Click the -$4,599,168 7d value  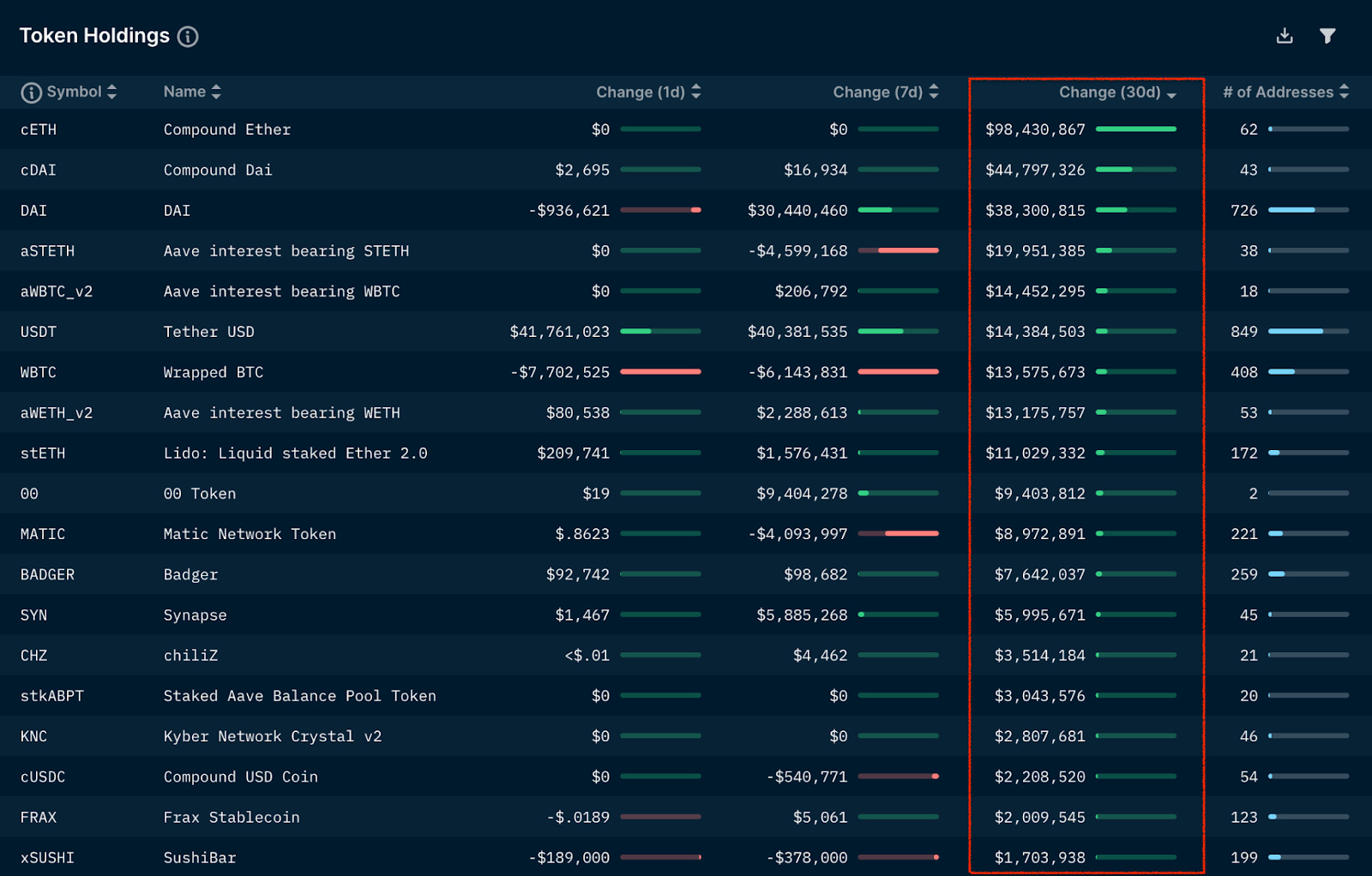pos(797,251)
